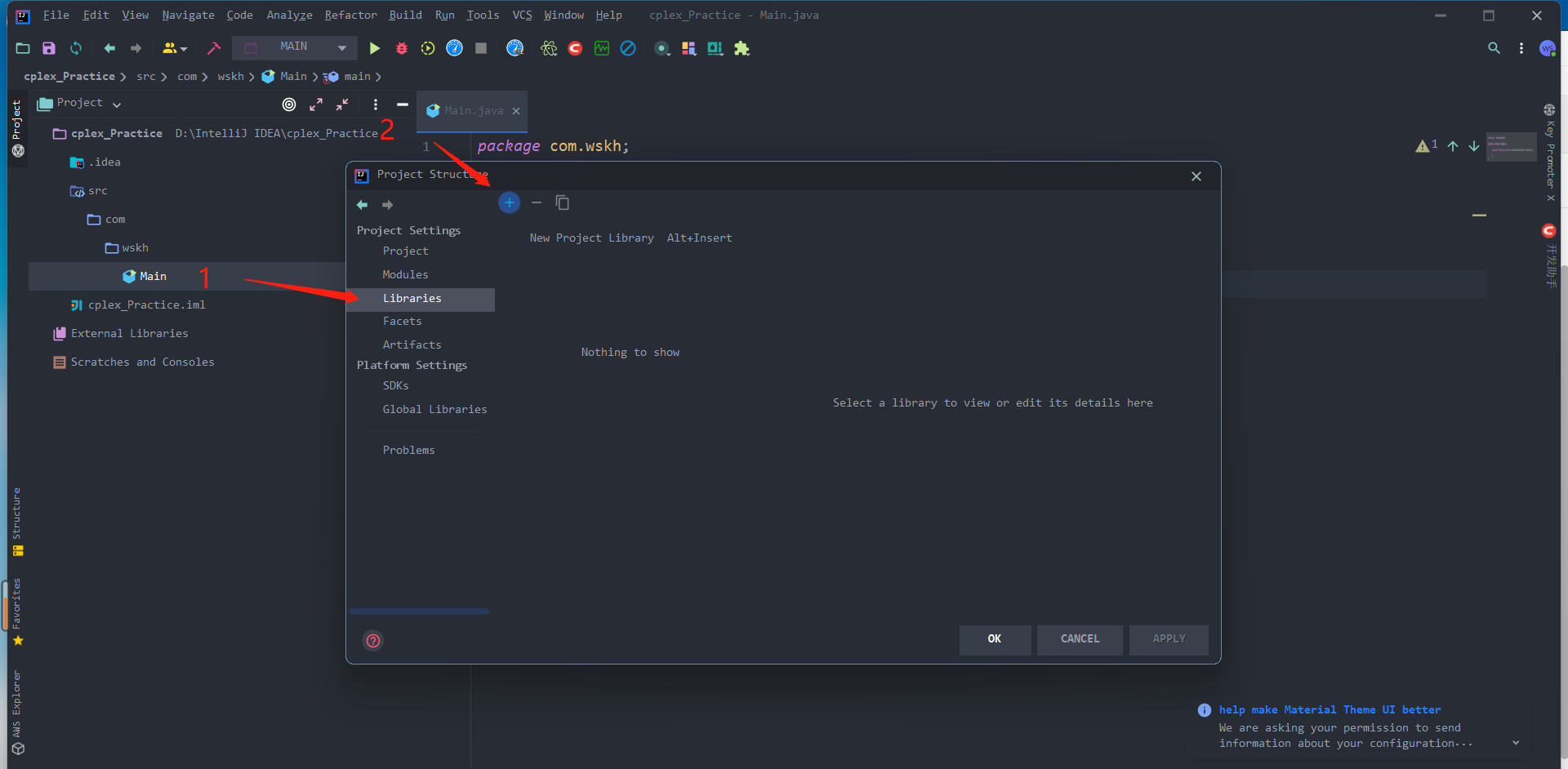Hide the Project panel with minus icon
The height and width of the screenshot is (769, 1568).
tap(403, 104)
